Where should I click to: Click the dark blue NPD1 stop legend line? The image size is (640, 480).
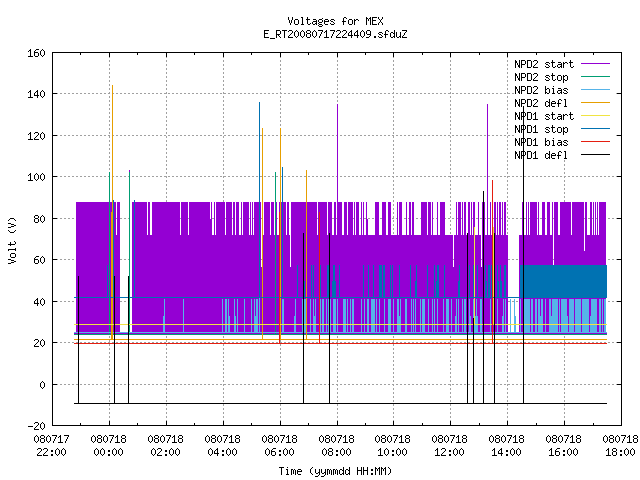point(595,129)
